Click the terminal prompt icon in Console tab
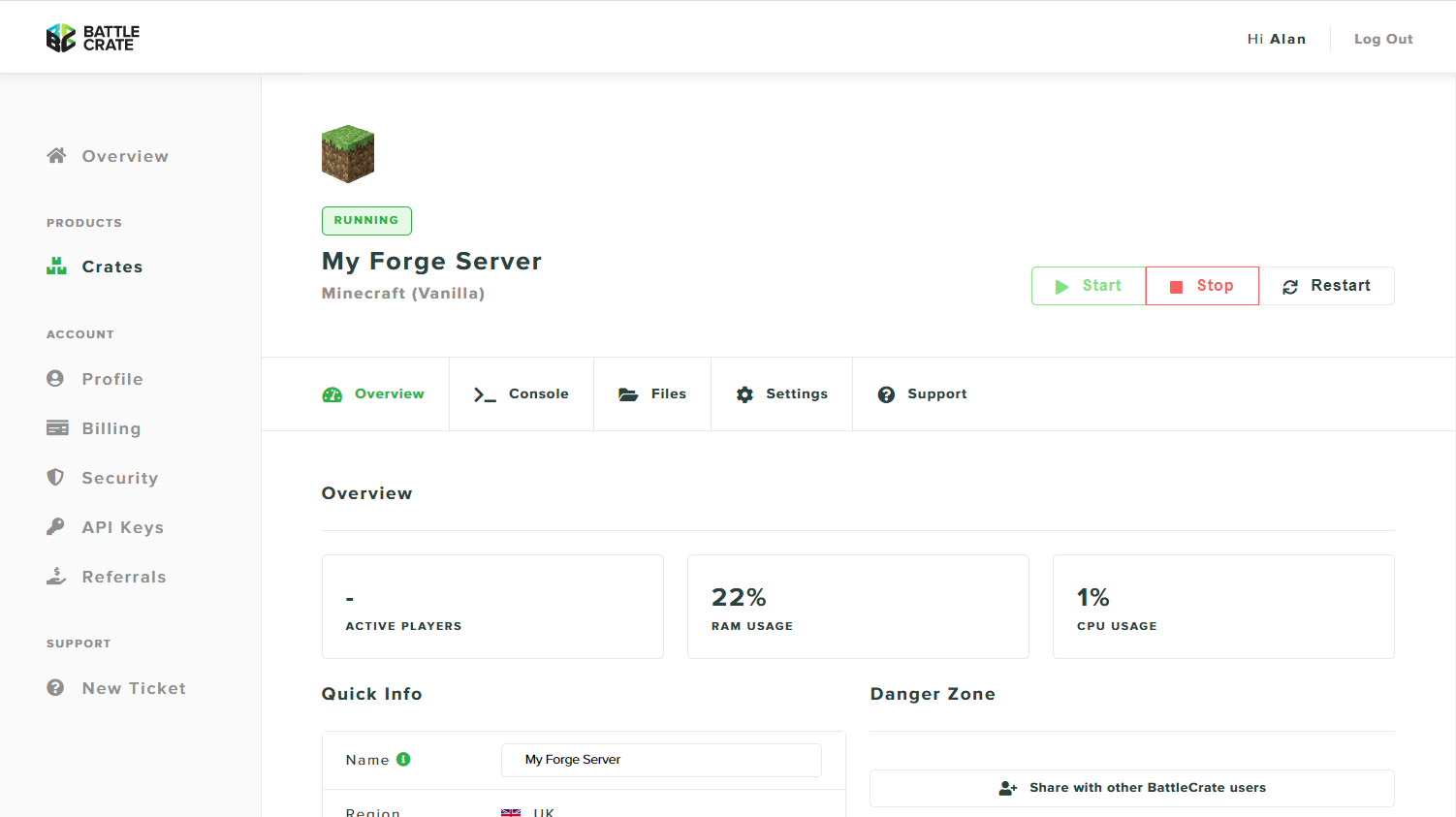 coord(485,394)
